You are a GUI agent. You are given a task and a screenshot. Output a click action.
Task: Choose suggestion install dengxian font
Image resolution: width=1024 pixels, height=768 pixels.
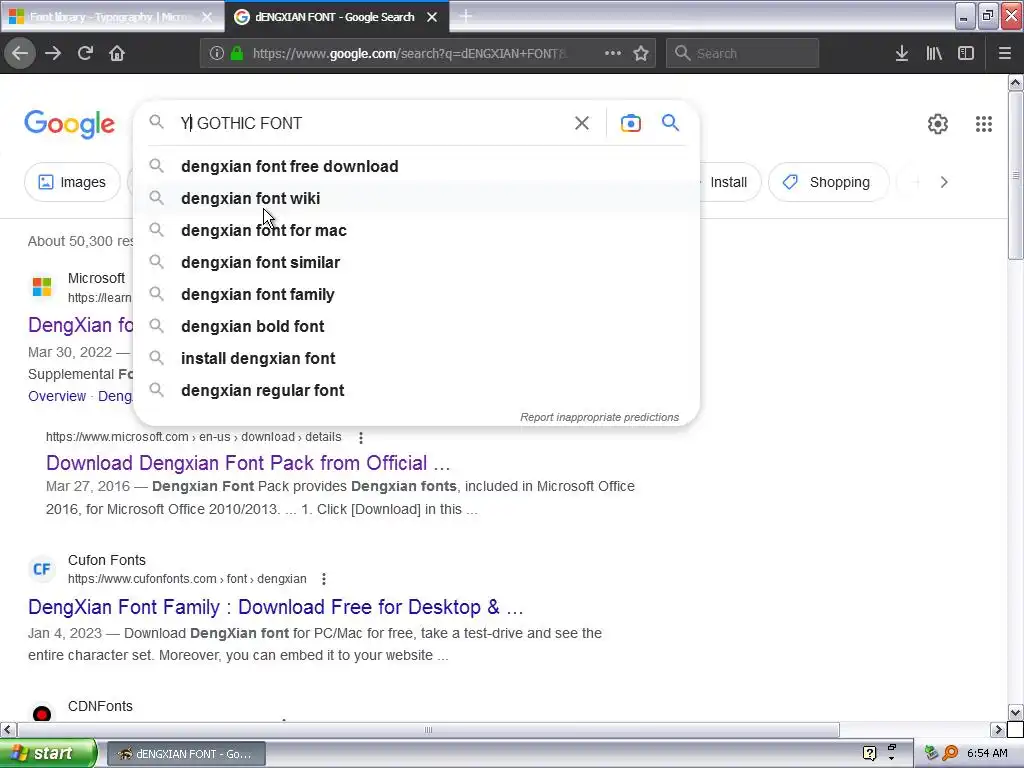[416, 359]
